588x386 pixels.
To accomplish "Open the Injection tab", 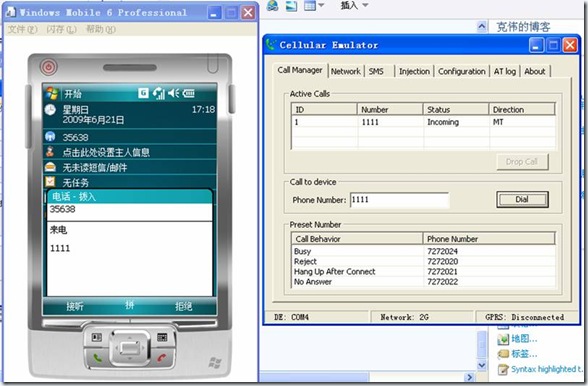I will coord(414,71).
